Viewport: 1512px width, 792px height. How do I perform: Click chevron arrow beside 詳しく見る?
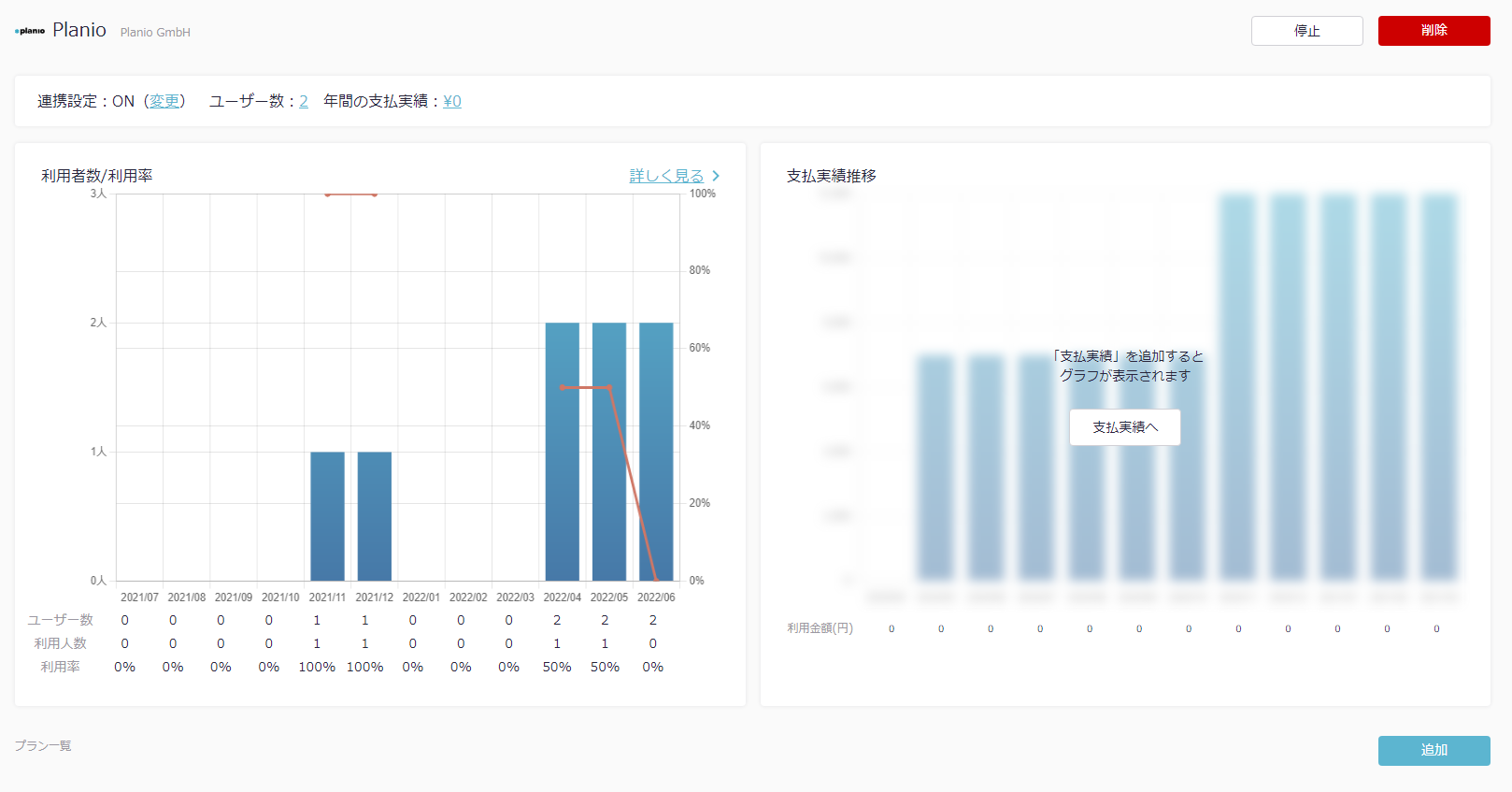click(716, 176)
